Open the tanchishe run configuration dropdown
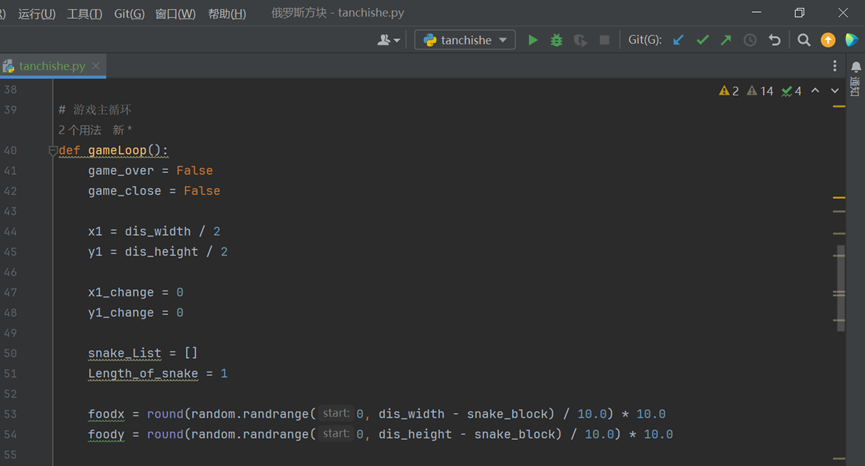Screen dimensions: 865x466 465,40
